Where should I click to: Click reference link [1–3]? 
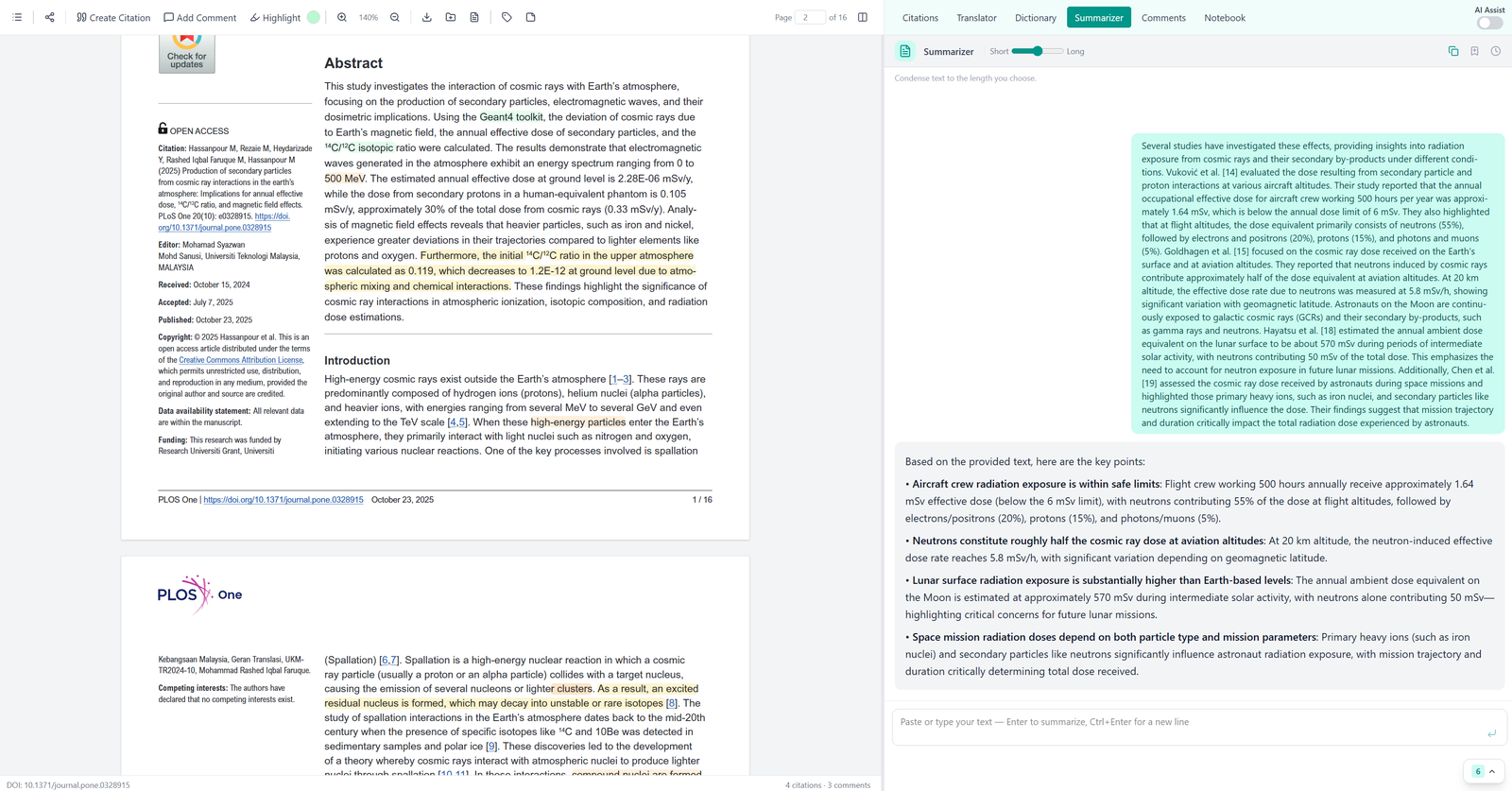click(621, 379)
